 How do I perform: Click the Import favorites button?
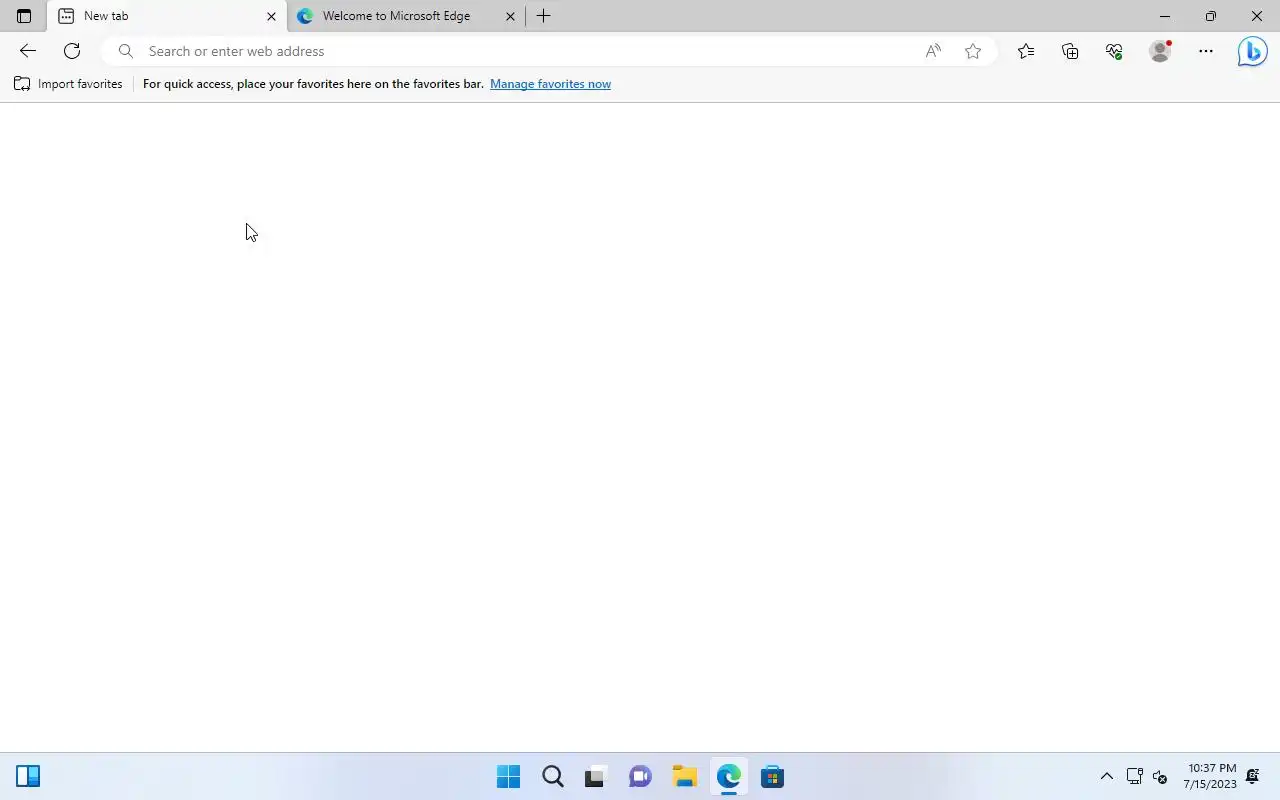pyautogui.click(x=68, y=84)
